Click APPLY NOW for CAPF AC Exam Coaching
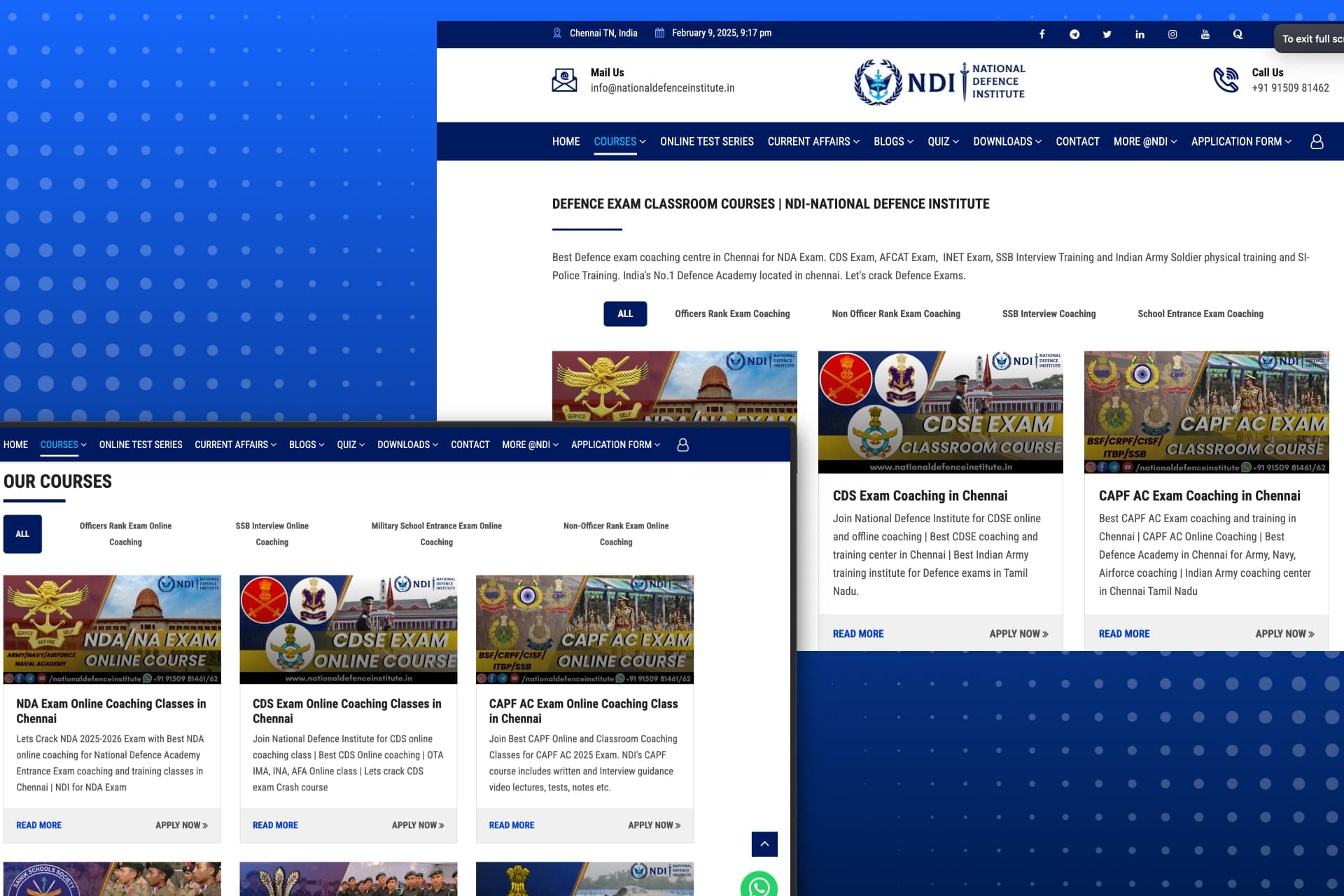This screenshot has height=896, width=1344. [1284, 633]
